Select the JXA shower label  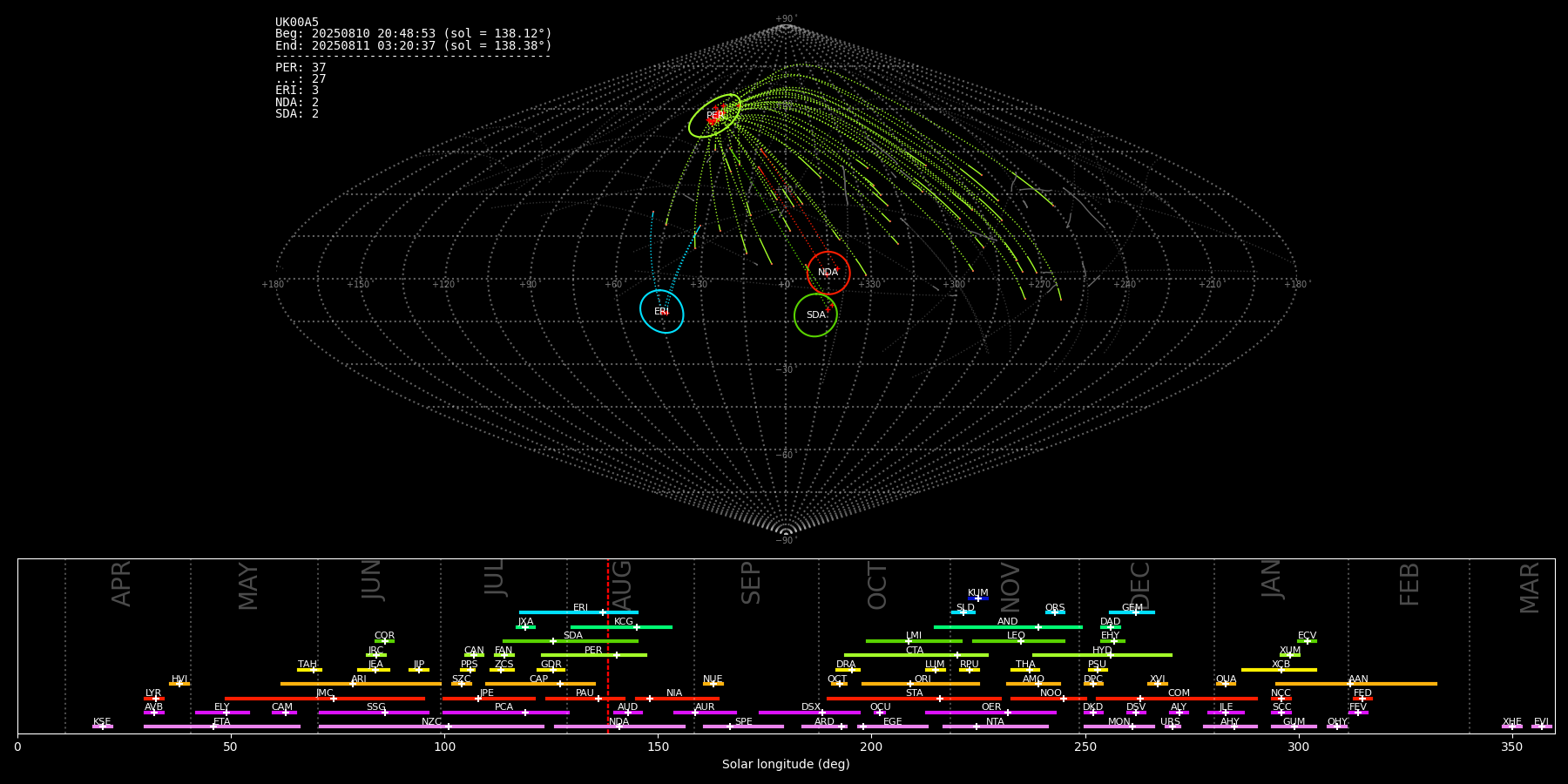525,622
